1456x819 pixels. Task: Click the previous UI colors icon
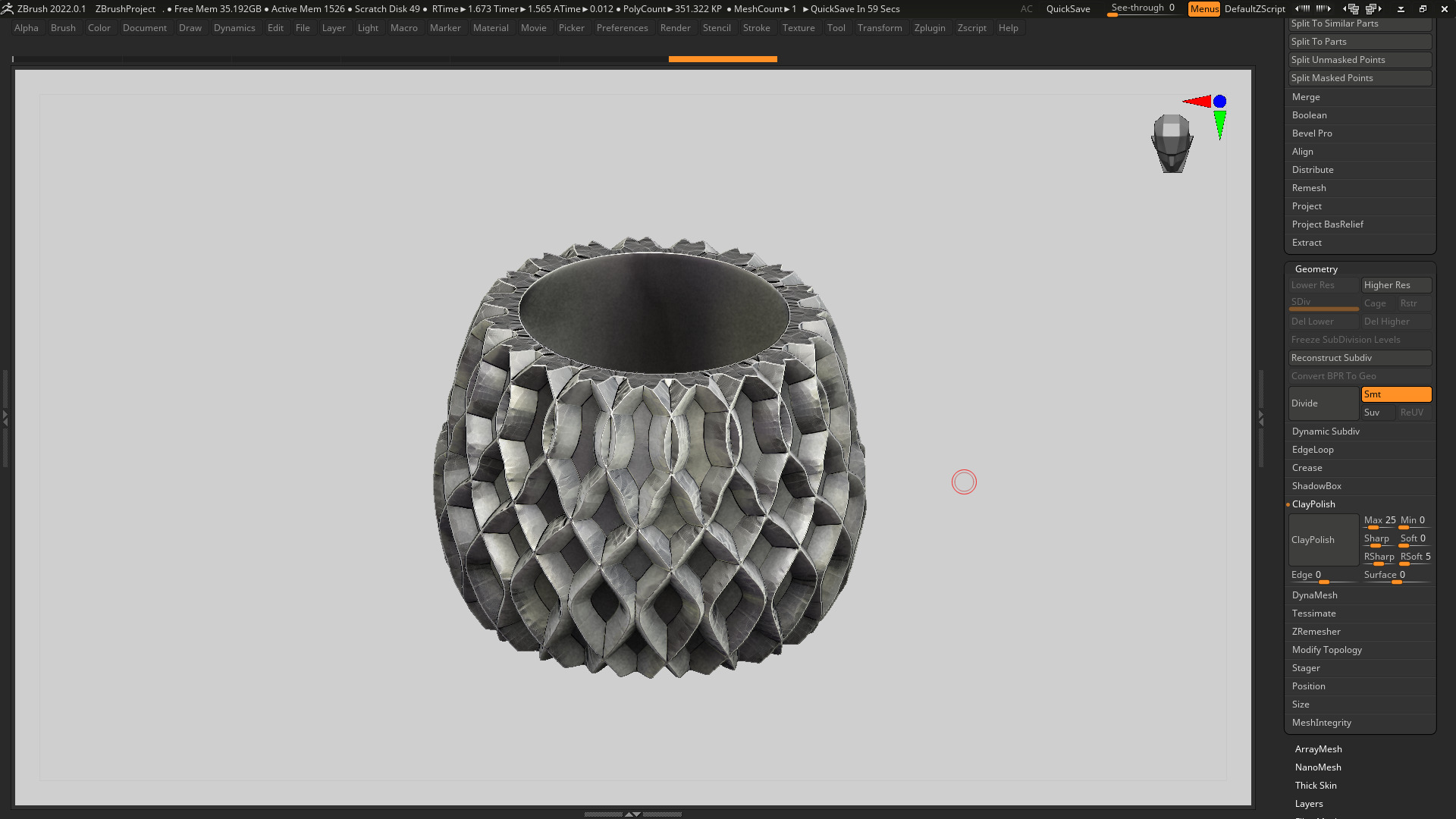[x=1351, y=8]
